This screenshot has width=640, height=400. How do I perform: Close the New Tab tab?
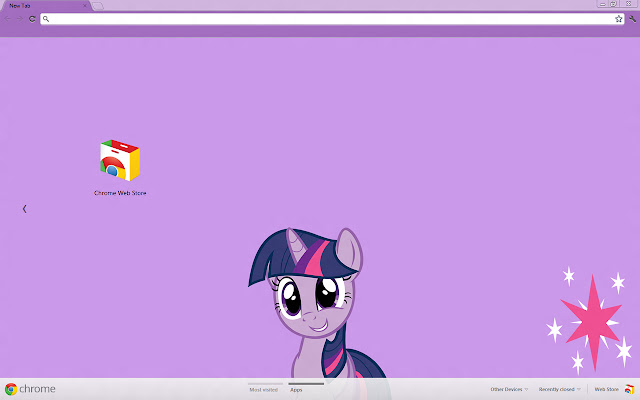coord(85,6)
